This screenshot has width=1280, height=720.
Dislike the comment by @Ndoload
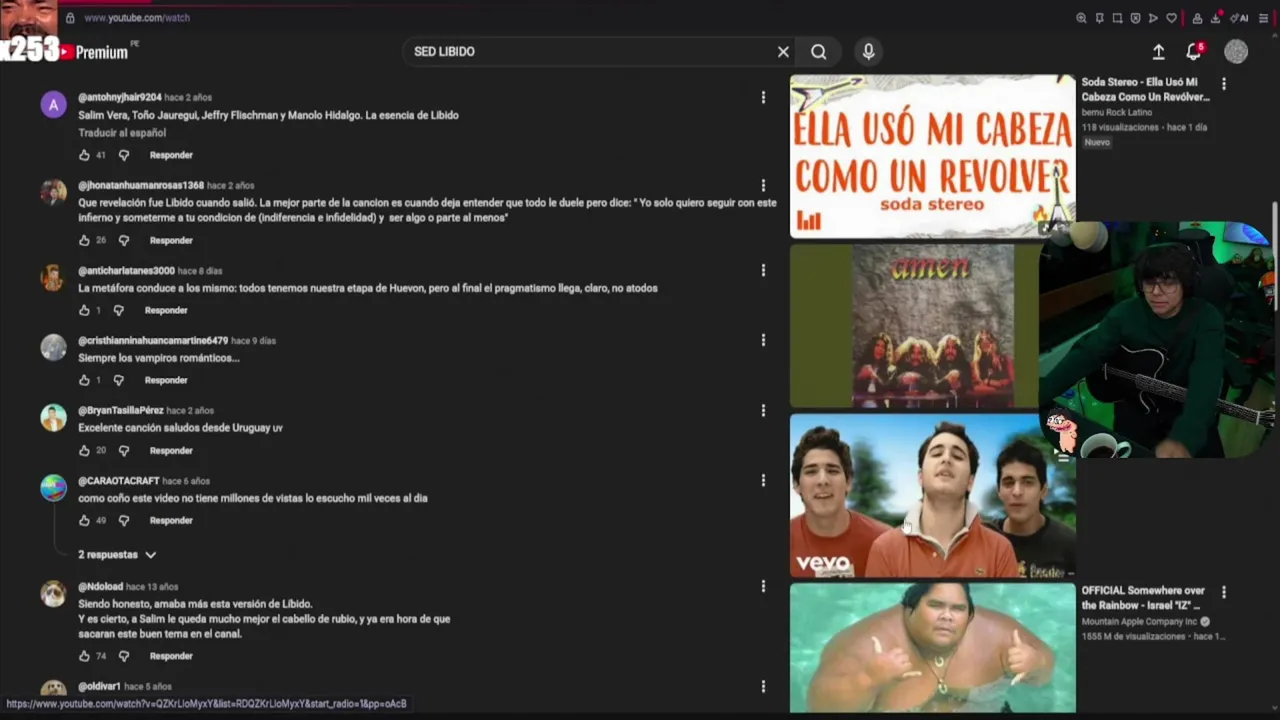[x=124, y=656]
